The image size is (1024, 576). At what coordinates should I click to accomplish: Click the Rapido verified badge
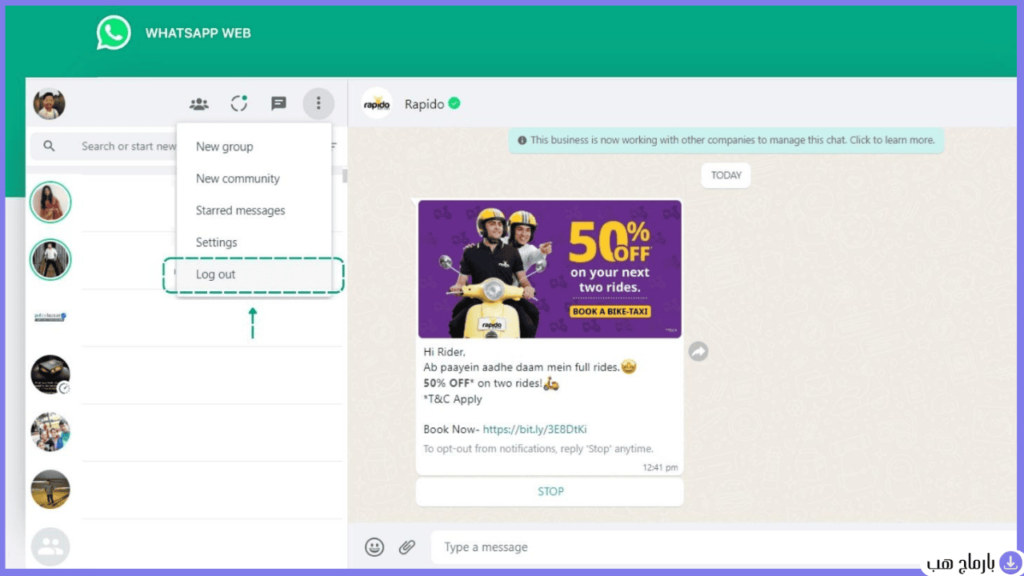[455, 103]
